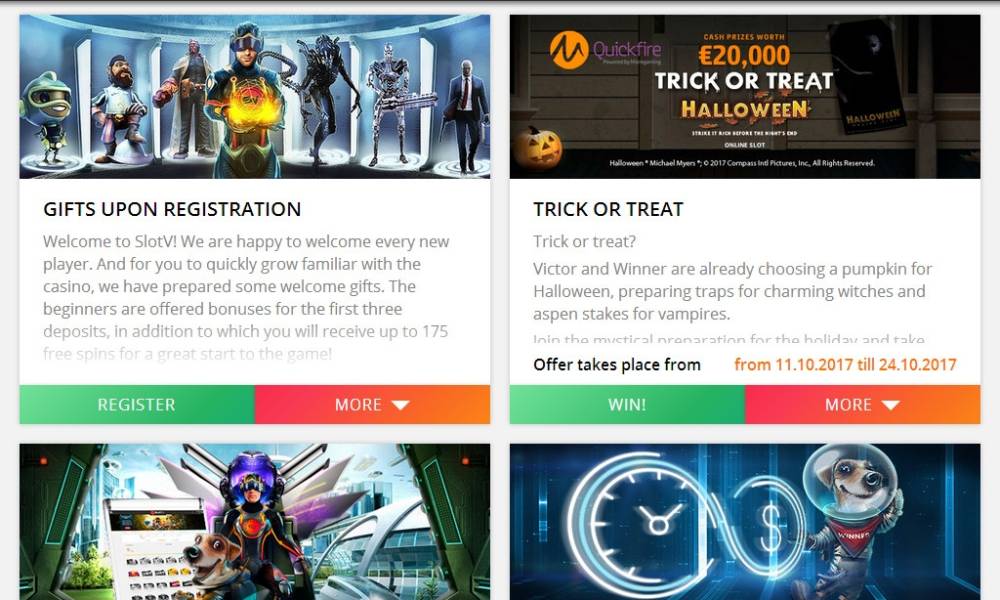The image size is (1000, 600).
Task: Click the GIFTS UPON REGISTRATION heading
Action: point(172,209)
